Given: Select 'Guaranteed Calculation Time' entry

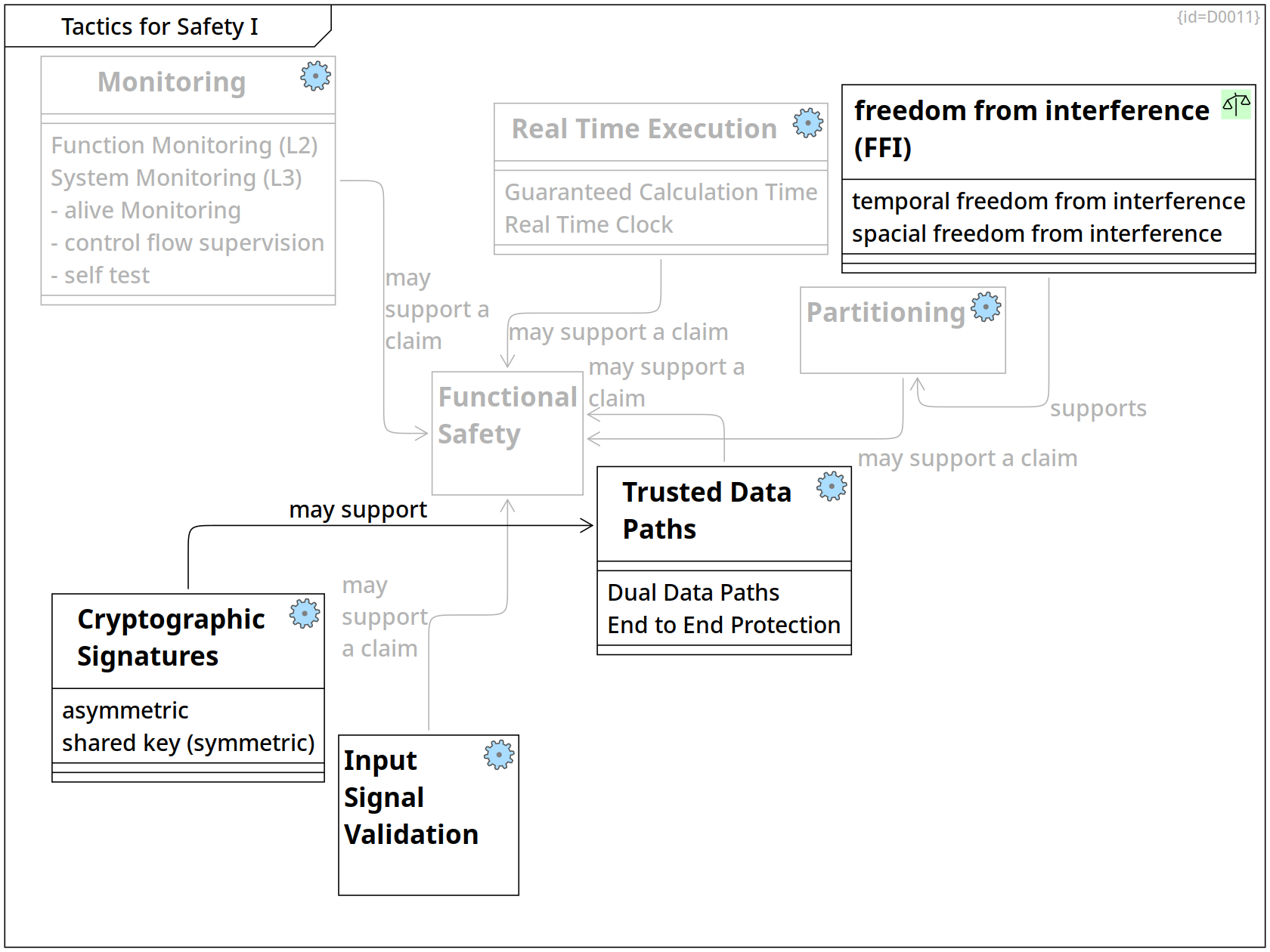Looking at the screenshot, I should (661, 192).
